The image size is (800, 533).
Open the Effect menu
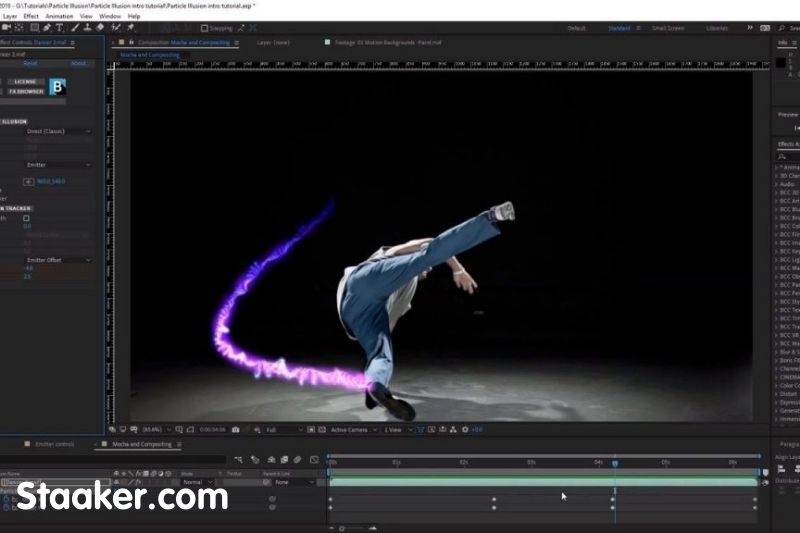[31, 16]
